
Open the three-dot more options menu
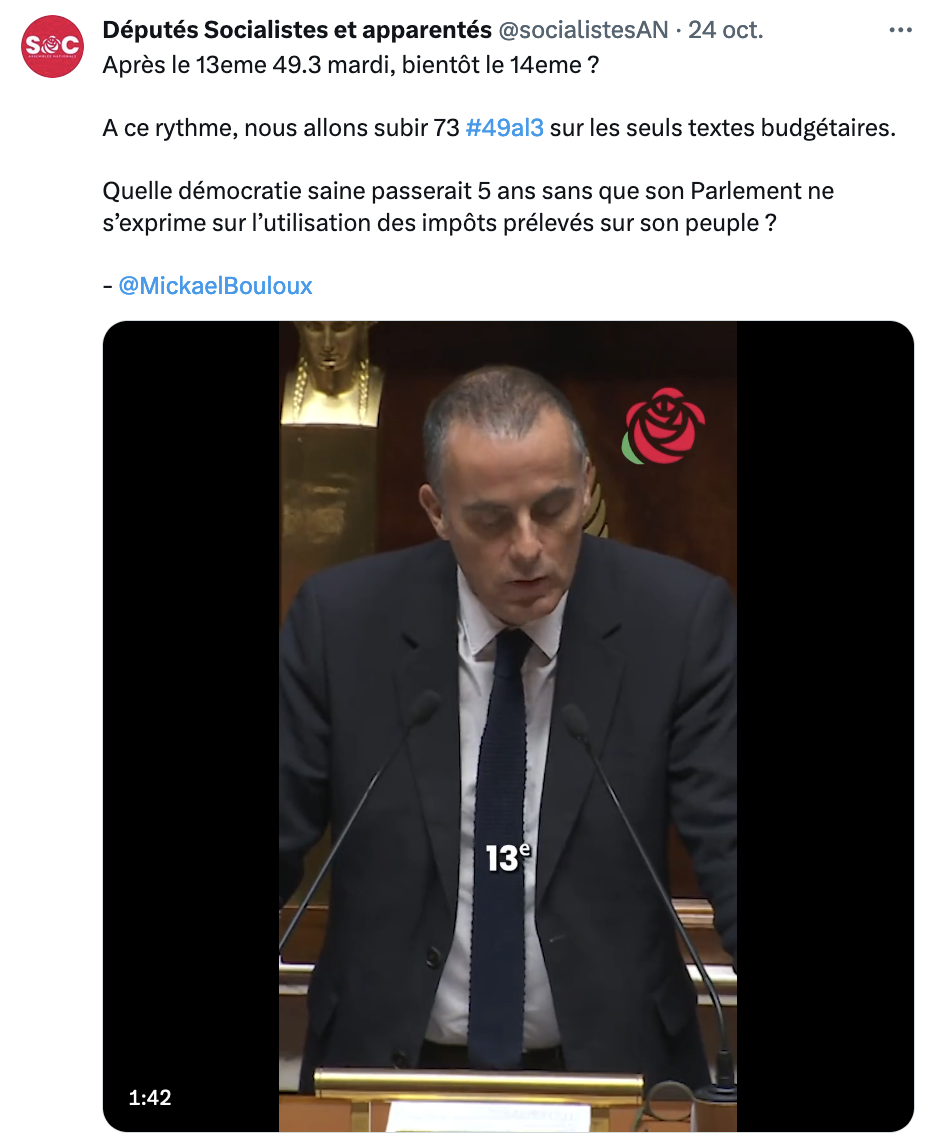tap(900, 30)
